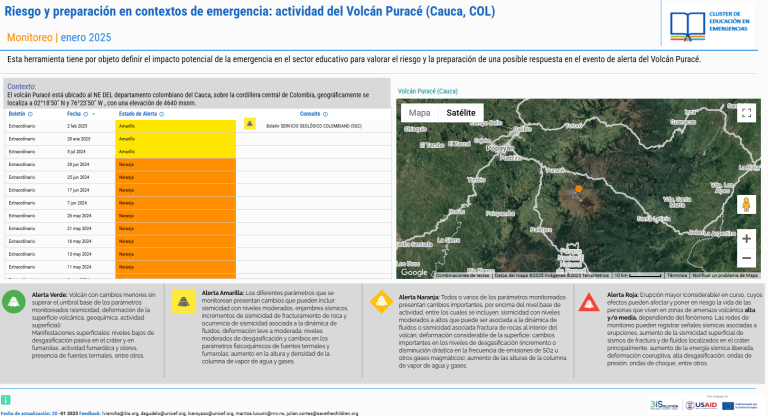The width and height of the screenshot is (768, 416).
Task: Switch map view to Mapa
Action: [419, 113]
